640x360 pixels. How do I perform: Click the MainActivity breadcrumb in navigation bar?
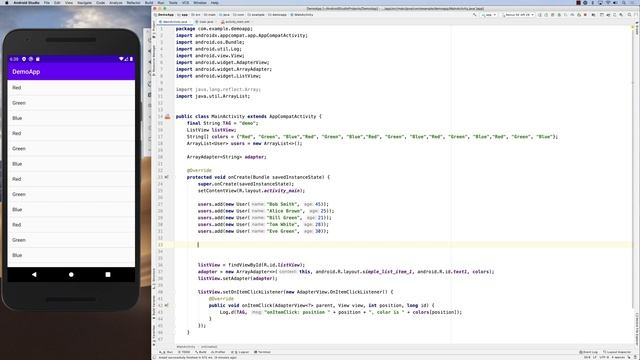[x=301, y=15]
